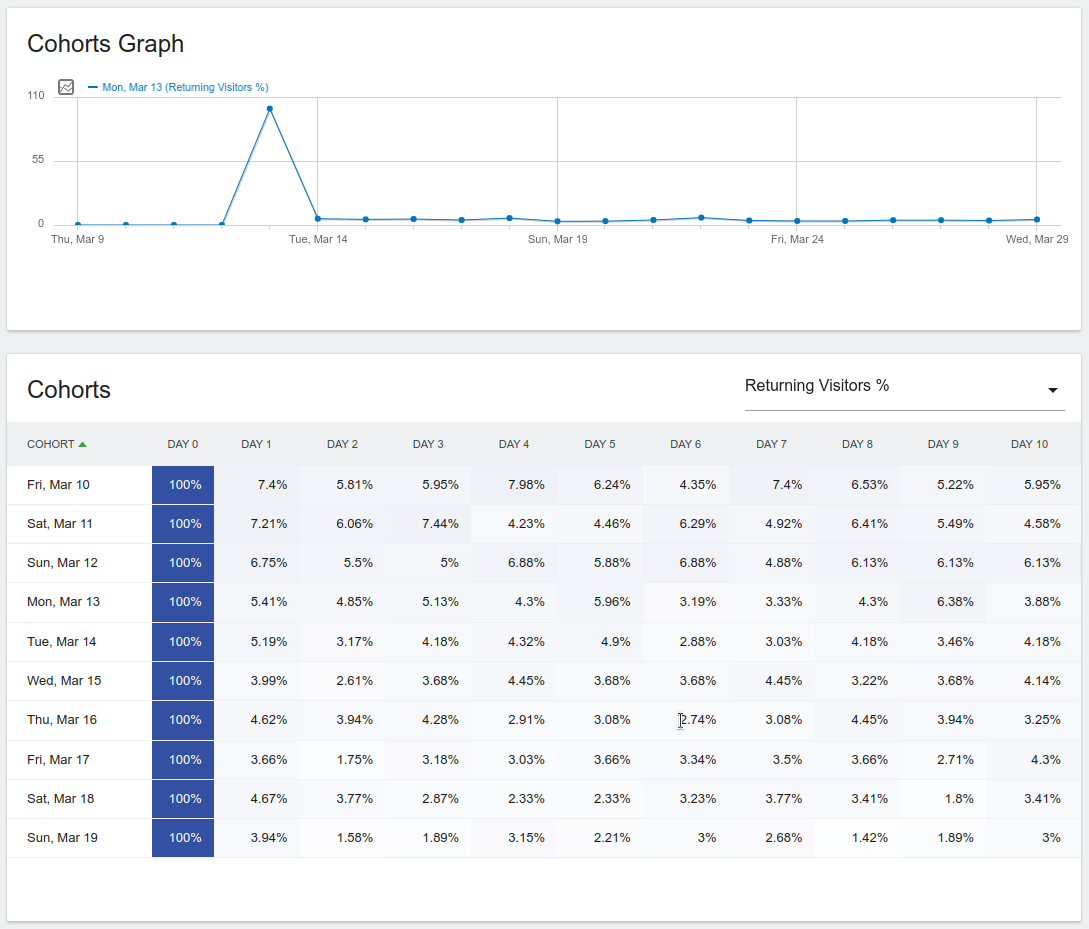Click the metric picker chart icon
Viewport: 1089px width, 929px height.
point(66,87)
